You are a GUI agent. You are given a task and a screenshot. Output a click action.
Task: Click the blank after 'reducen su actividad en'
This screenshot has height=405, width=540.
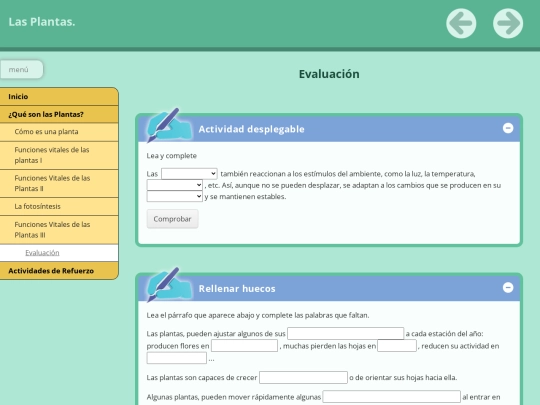coord(177,358)
